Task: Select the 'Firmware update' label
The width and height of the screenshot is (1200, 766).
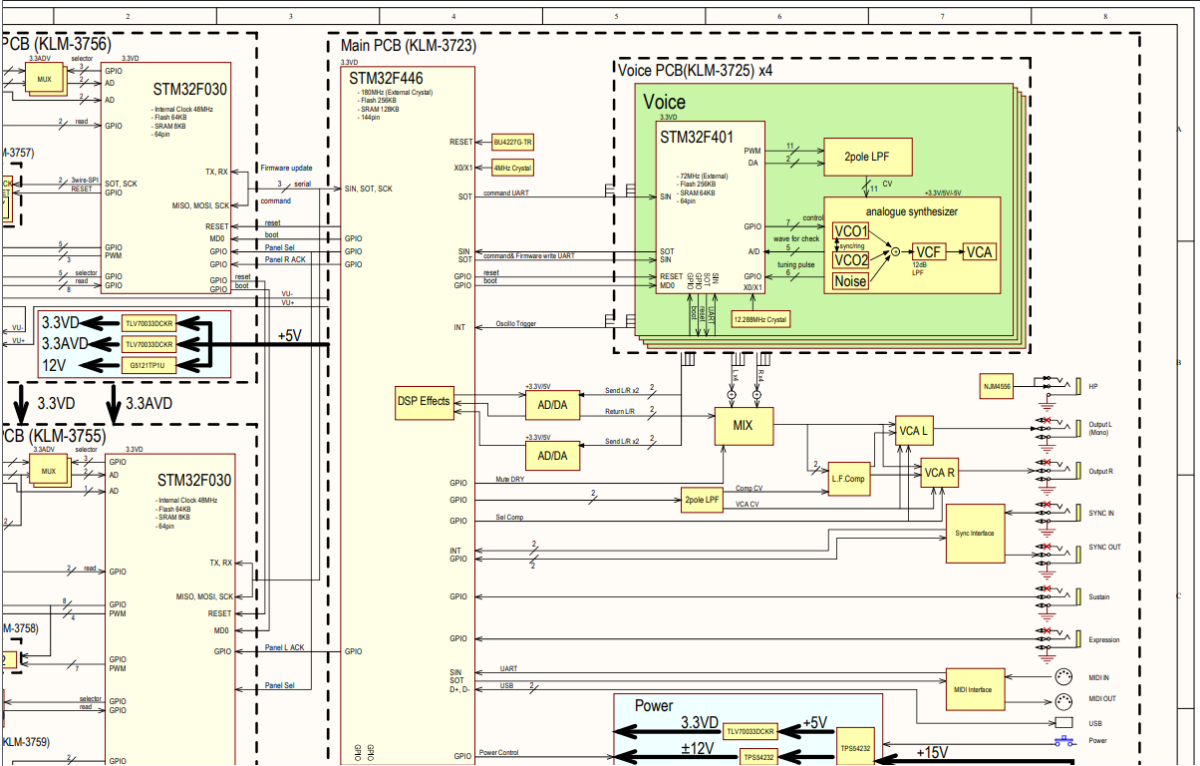Action: 286,168
